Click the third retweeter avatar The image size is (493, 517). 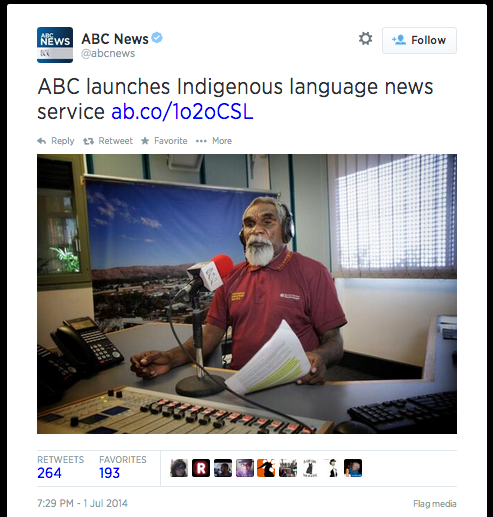tap(223, 468)
